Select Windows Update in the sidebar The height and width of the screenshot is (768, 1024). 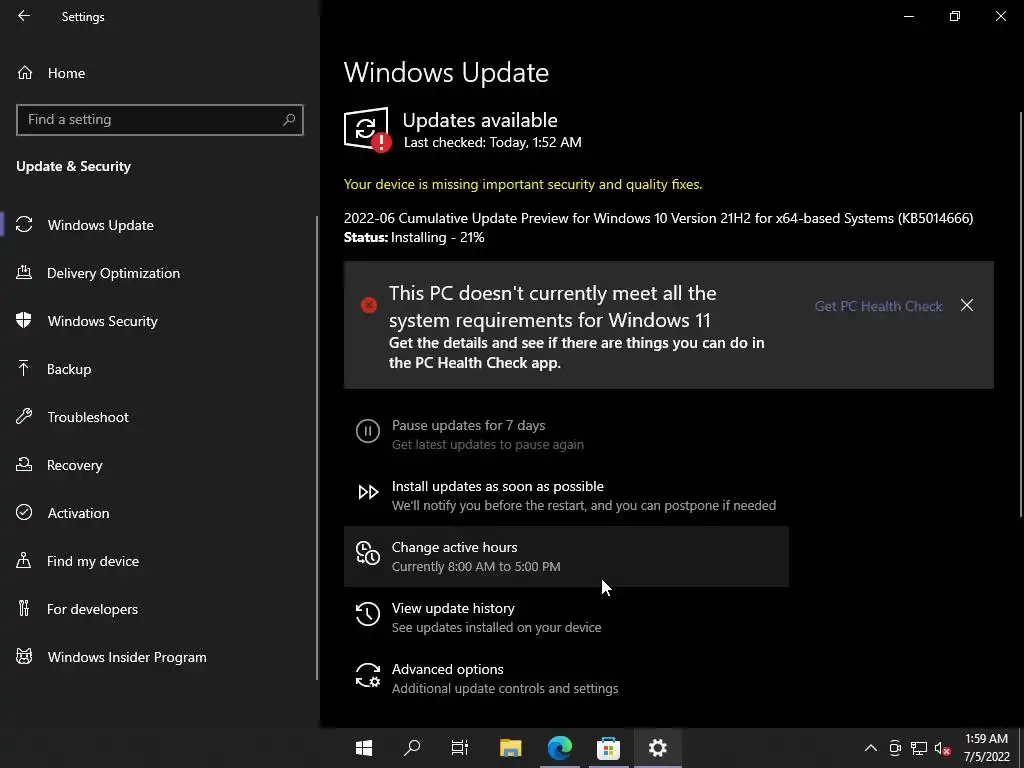[159, 225]
